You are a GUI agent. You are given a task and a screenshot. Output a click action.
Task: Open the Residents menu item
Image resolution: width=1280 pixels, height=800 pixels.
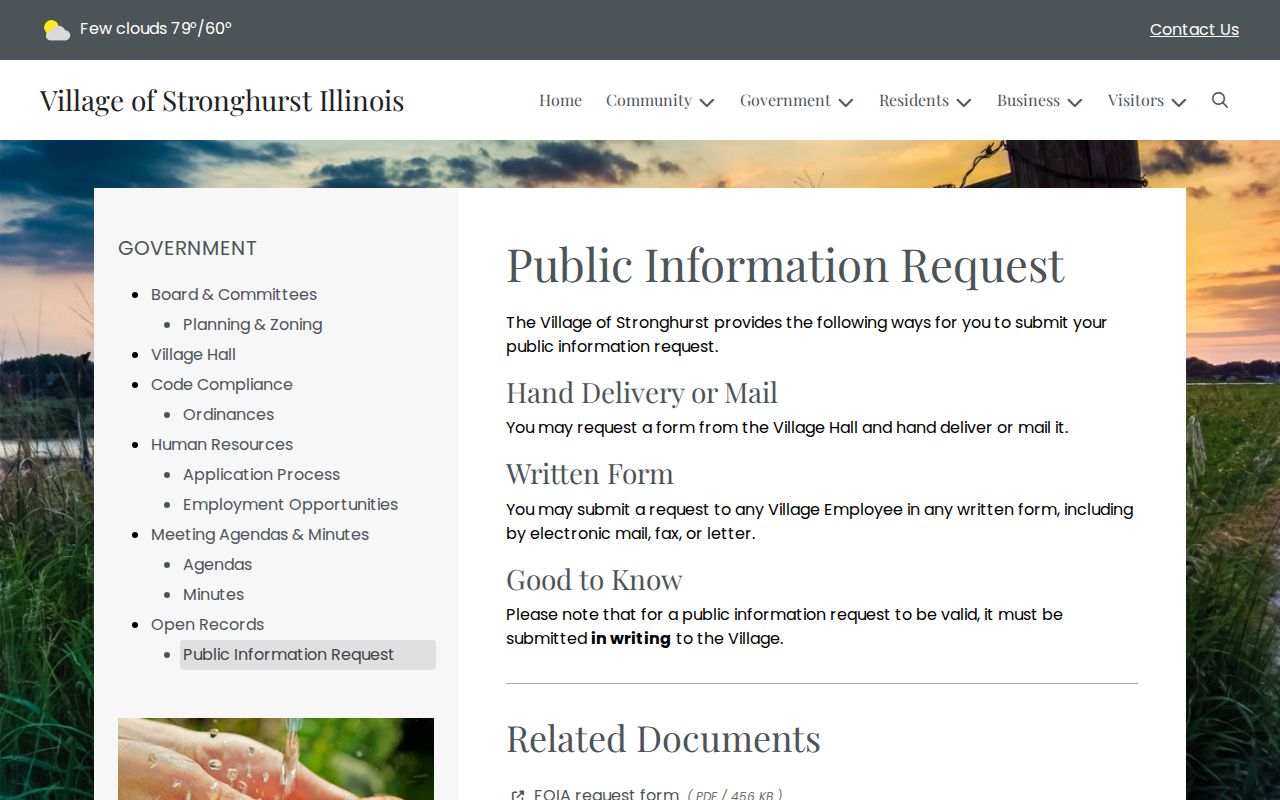[913, 100]
